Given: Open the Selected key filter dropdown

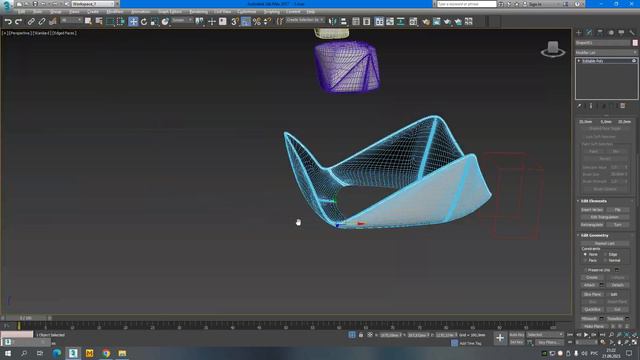Looking at the screenshot, I should coord(544,335).
